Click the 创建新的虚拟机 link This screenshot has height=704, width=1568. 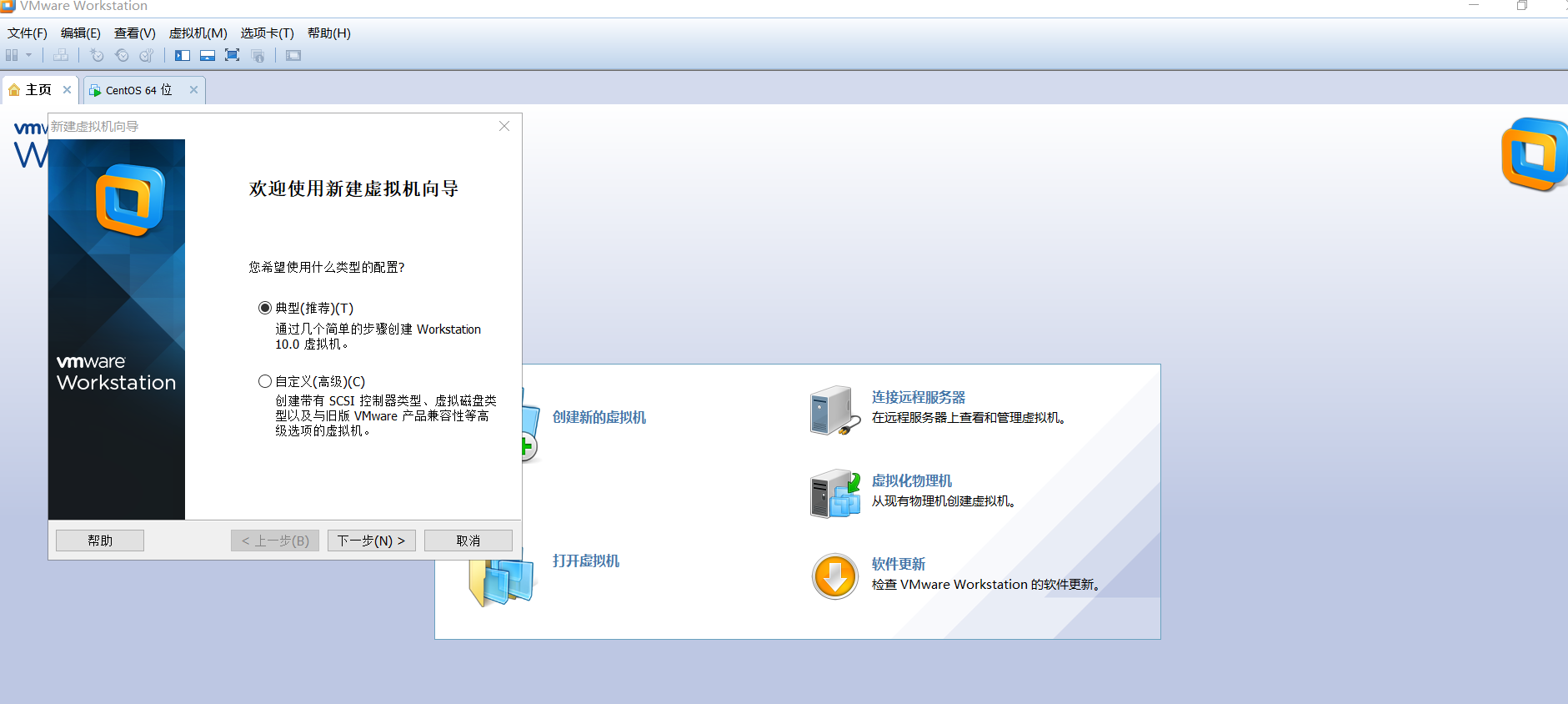coord(599,417)
